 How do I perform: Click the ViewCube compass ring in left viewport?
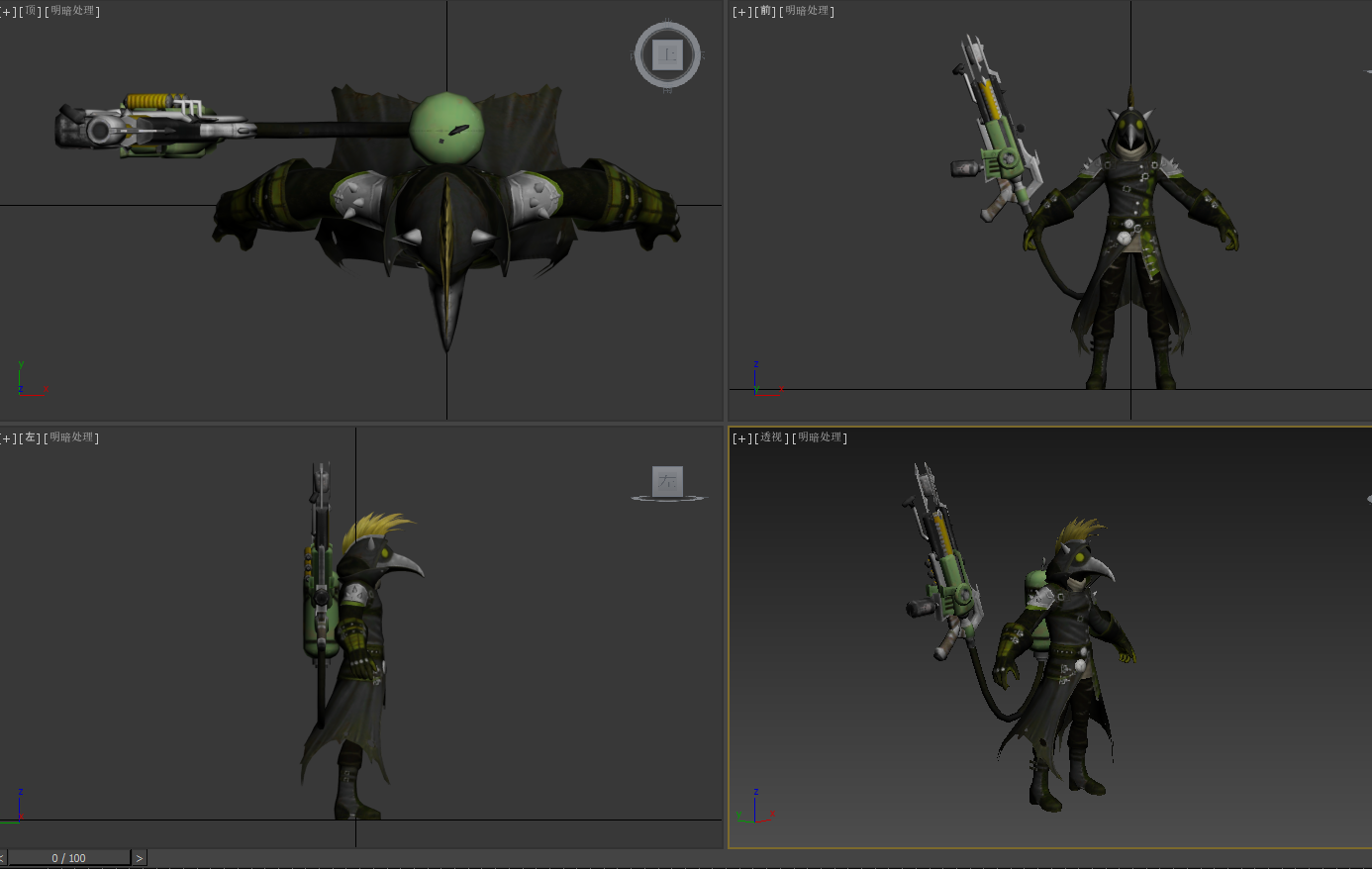tap(669, 498)
